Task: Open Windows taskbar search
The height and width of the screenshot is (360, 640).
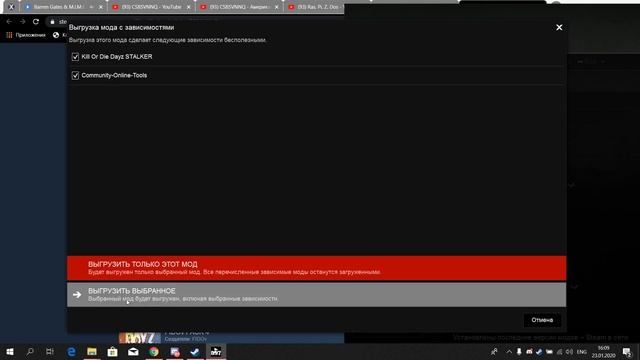Action: click(30, 351)
